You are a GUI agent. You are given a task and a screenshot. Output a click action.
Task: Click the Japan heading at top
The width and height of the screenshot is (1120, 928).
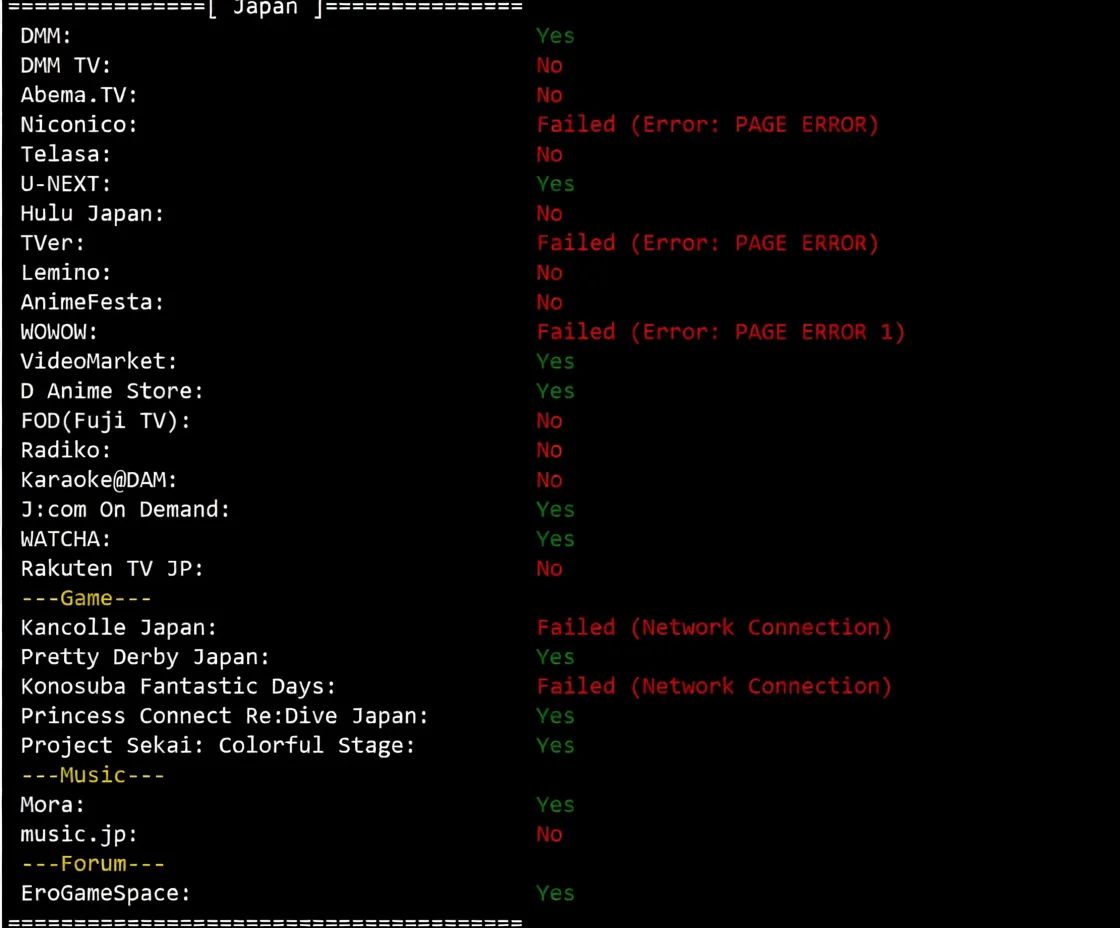pyautogui.click(x=266, y=8)
